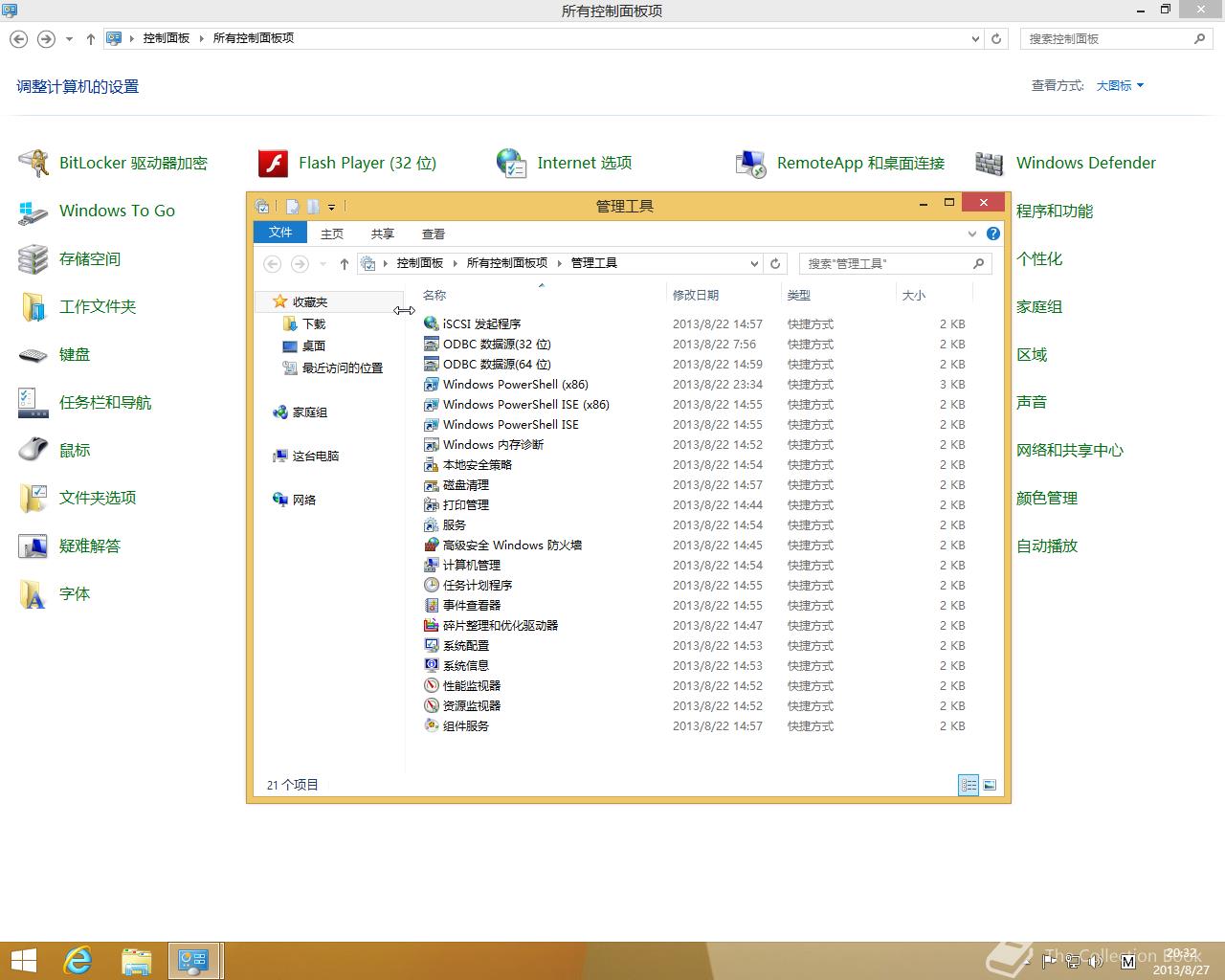This screenshot has height=980, width=1225.
Task: Open 工作文件夹 icon
Action: (33, 307)
